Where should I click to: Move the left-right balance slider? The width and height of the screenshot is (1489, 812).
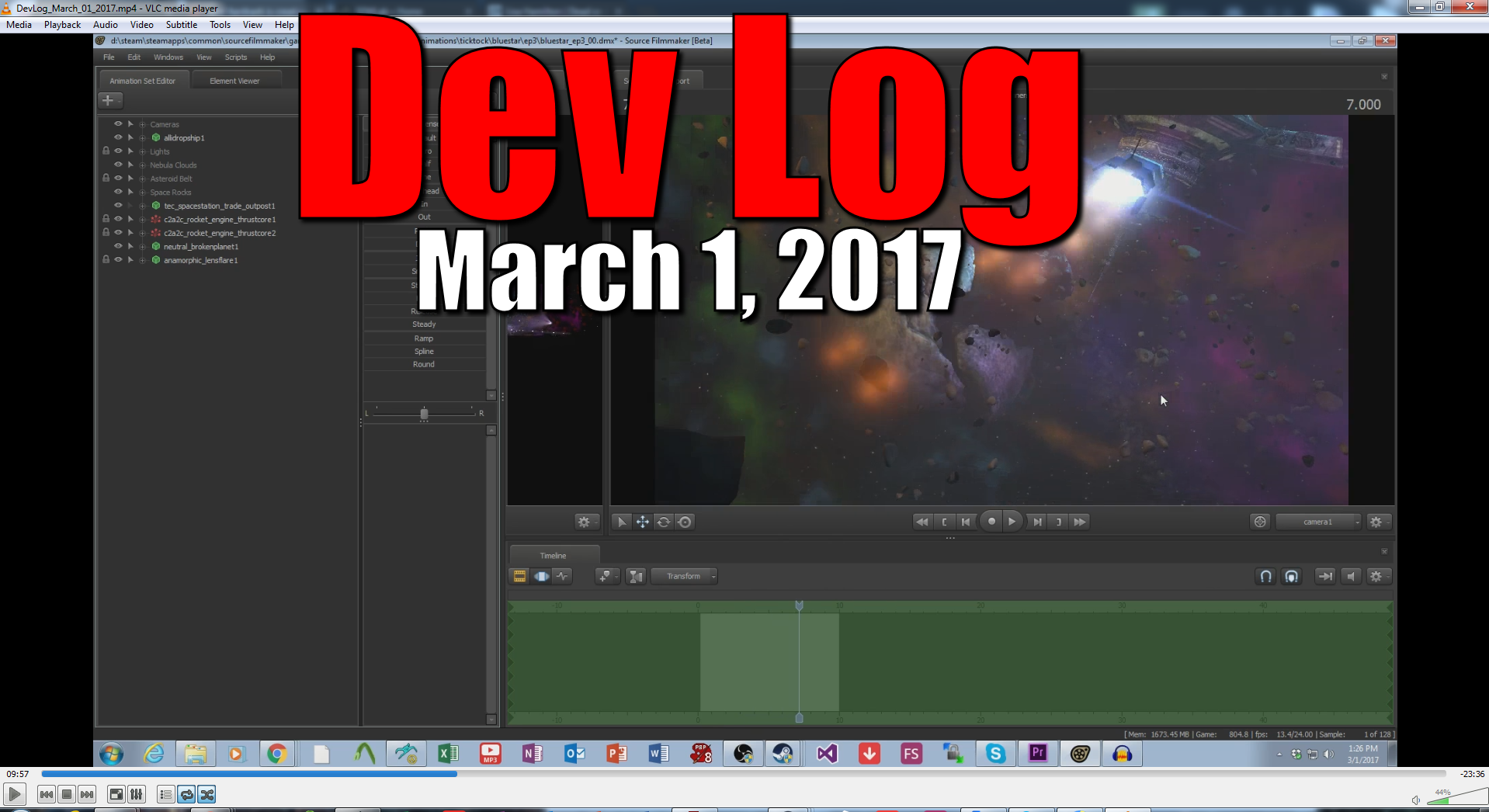point(424,414)
